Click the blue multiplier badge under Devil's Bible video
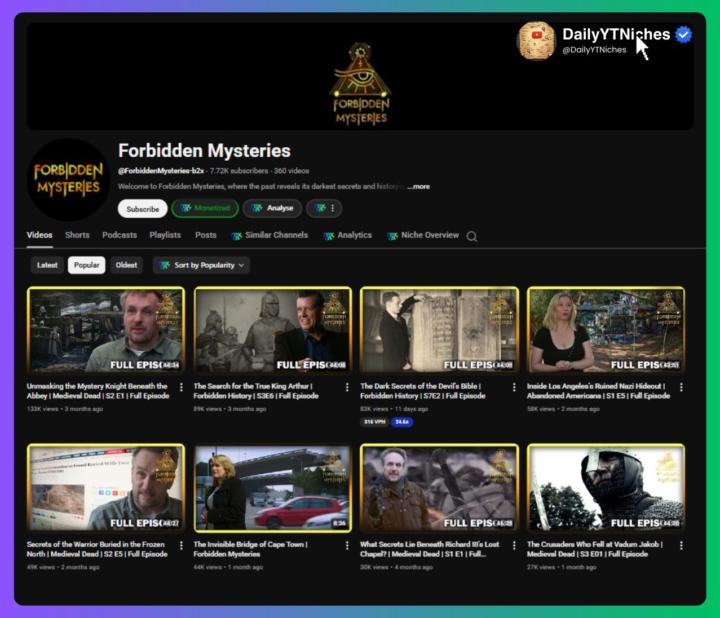This screenshot has width=720, height=618. coord(402,422)
